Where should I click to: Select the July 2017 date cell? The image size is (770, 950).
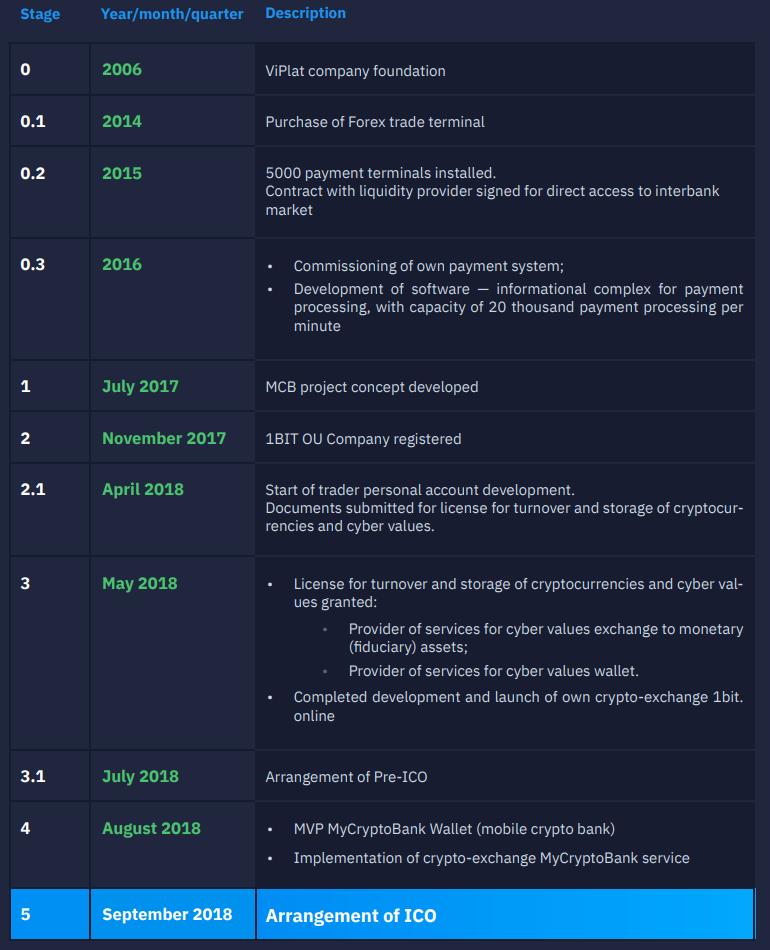[x=140, y=387]
